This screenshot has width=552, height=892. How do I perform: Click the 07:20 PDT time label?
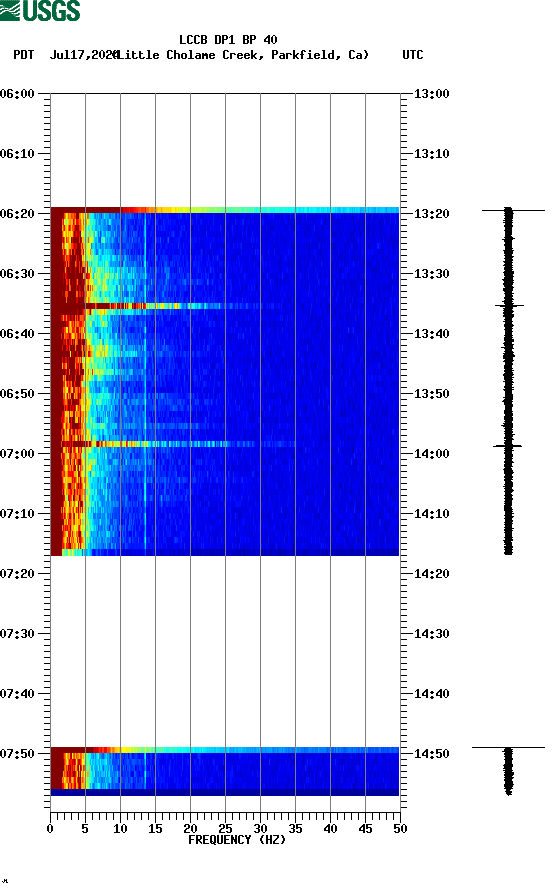(18, 573)
